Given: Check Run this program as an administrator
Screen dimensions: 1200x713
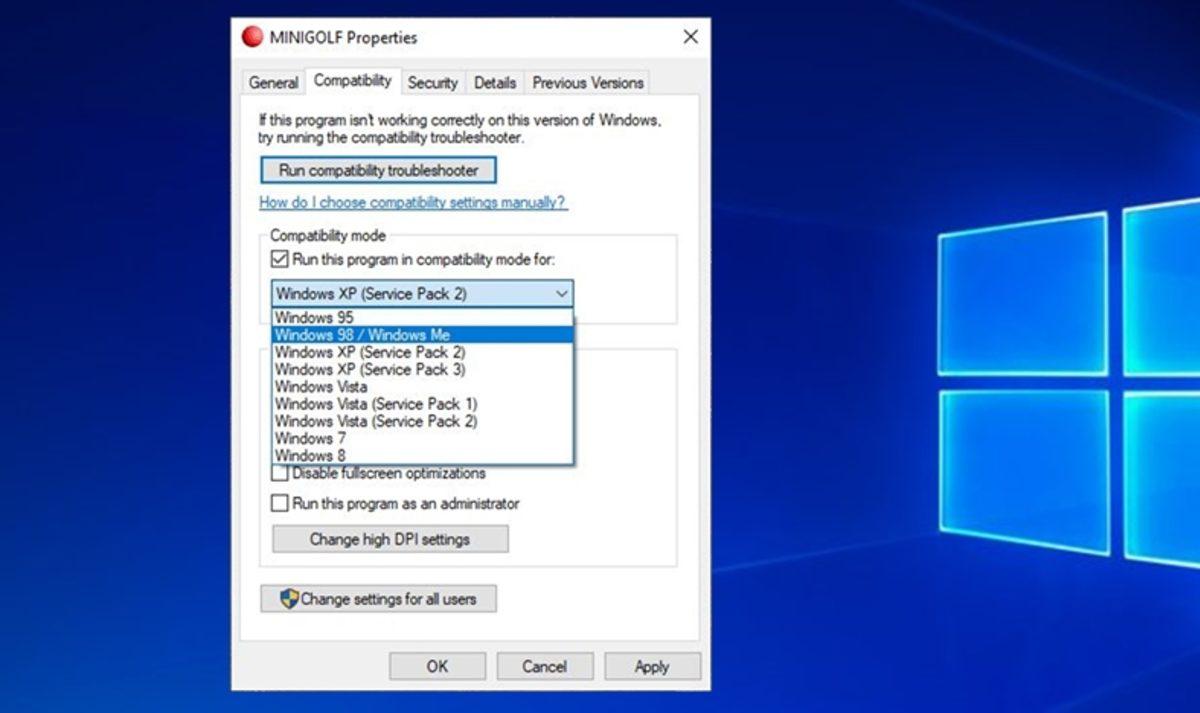Looking at the screenshot, I should (279, 504).
